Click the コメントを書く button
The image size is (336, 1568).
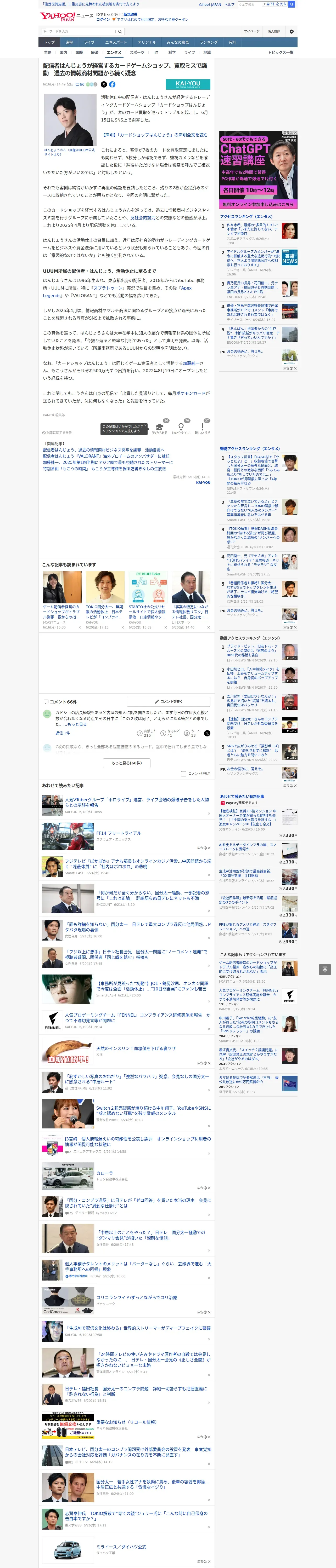coord(168,702)
